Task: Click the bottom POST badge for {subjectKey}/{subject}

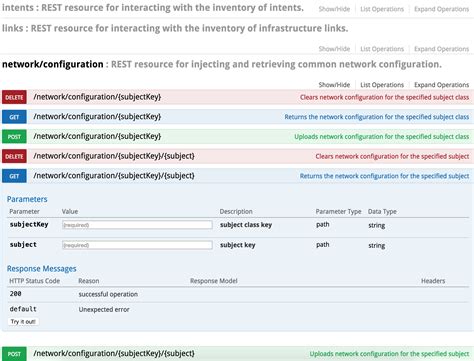Action: [x=14, y=354]
